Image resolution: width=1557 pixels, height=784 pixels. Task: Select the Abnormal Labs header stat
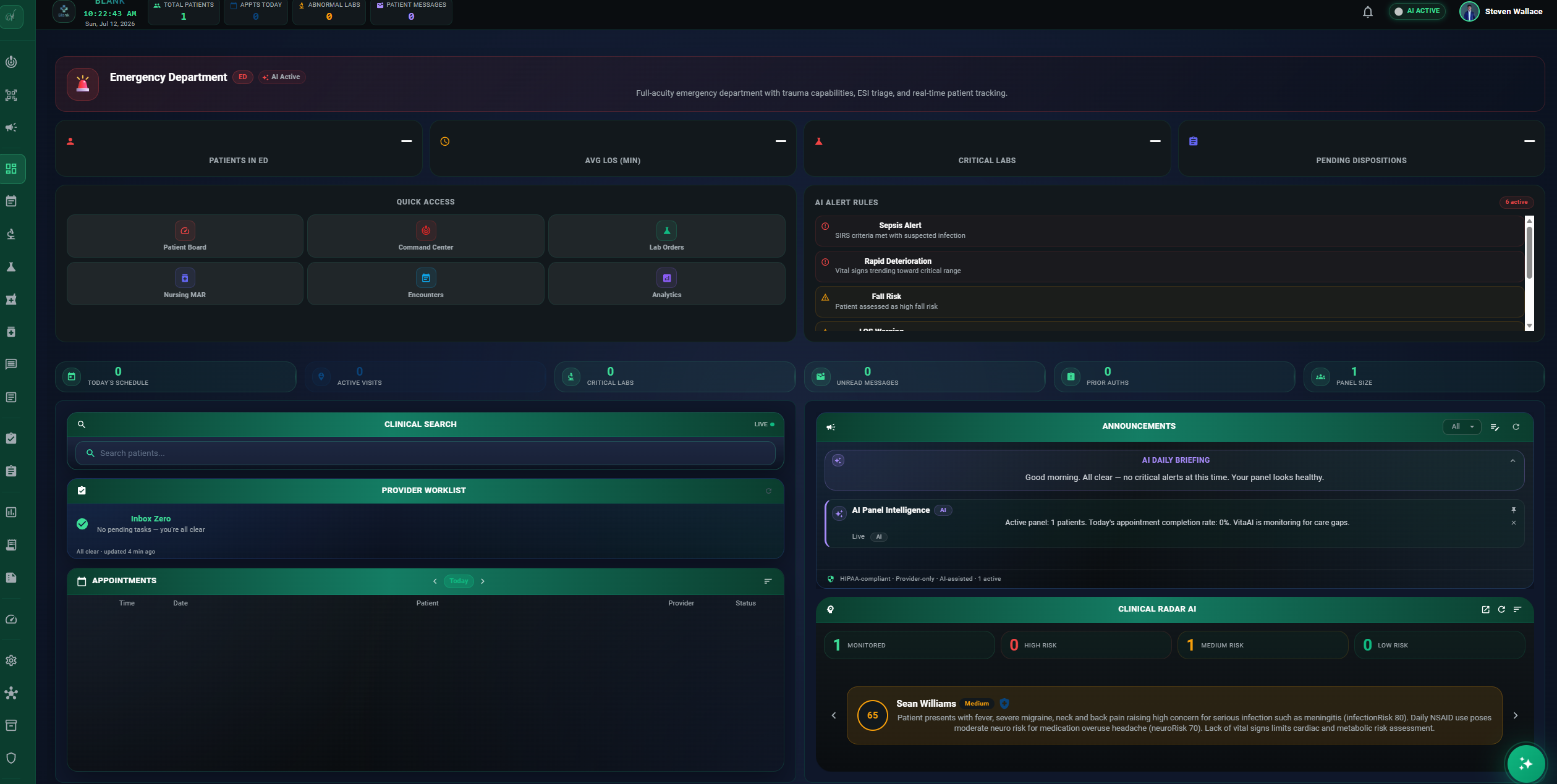point(329,12)
